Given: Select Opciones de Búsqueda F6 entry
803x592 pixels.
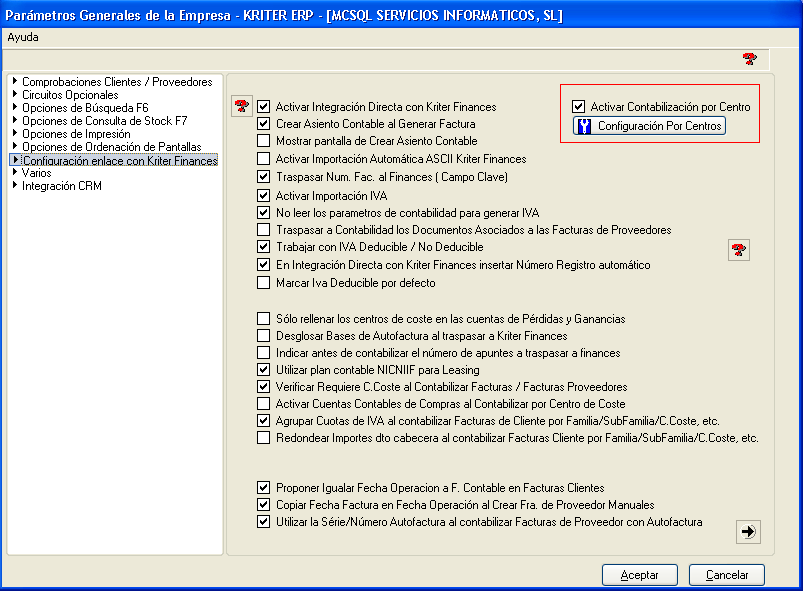Looking at the screenshot, I should point(85,108).
